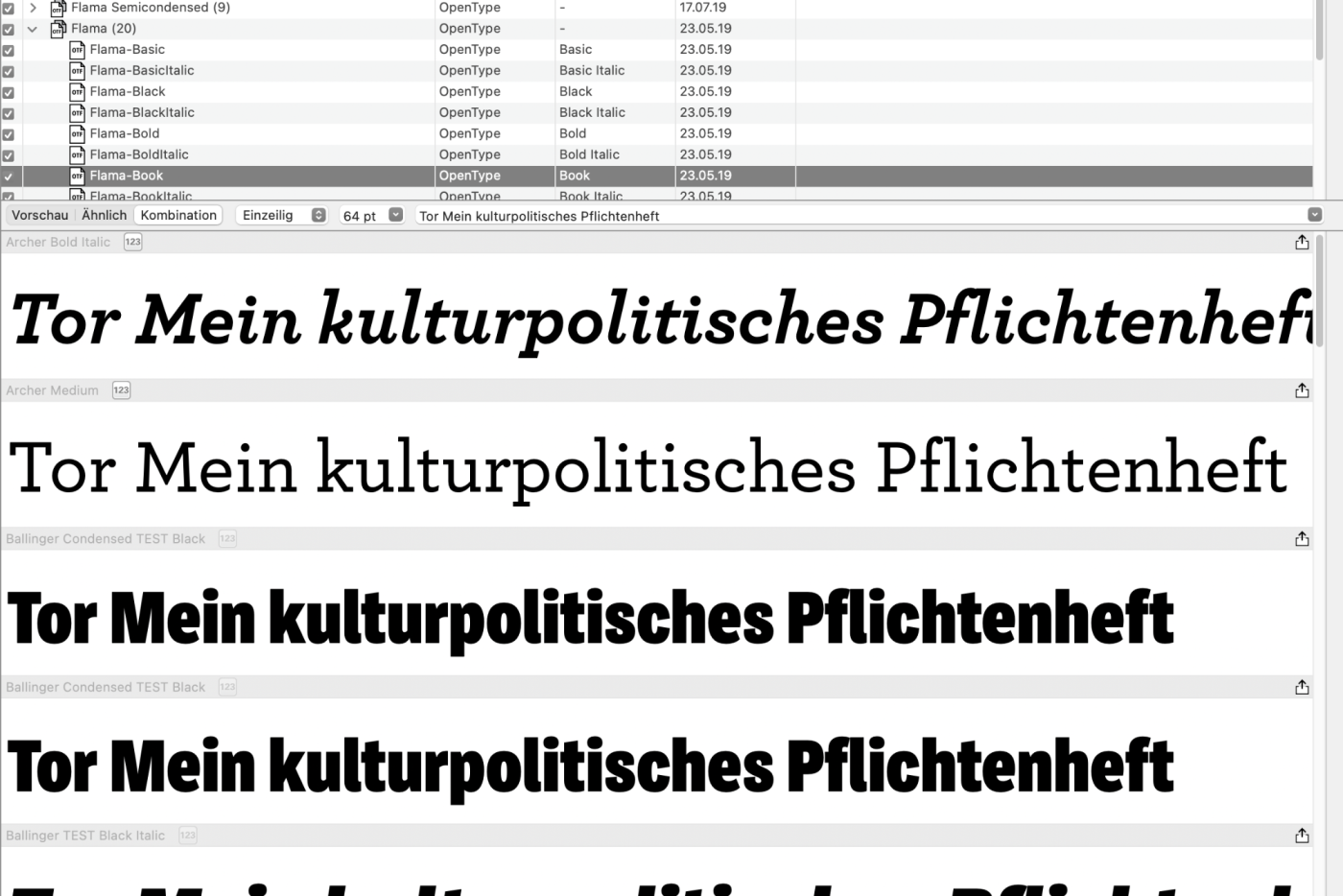The height and width of the screenshot is (896, 1343).
Task: Open glyph badge for Ballinger TEST Black Italic
Action: [x=188, y=836]
